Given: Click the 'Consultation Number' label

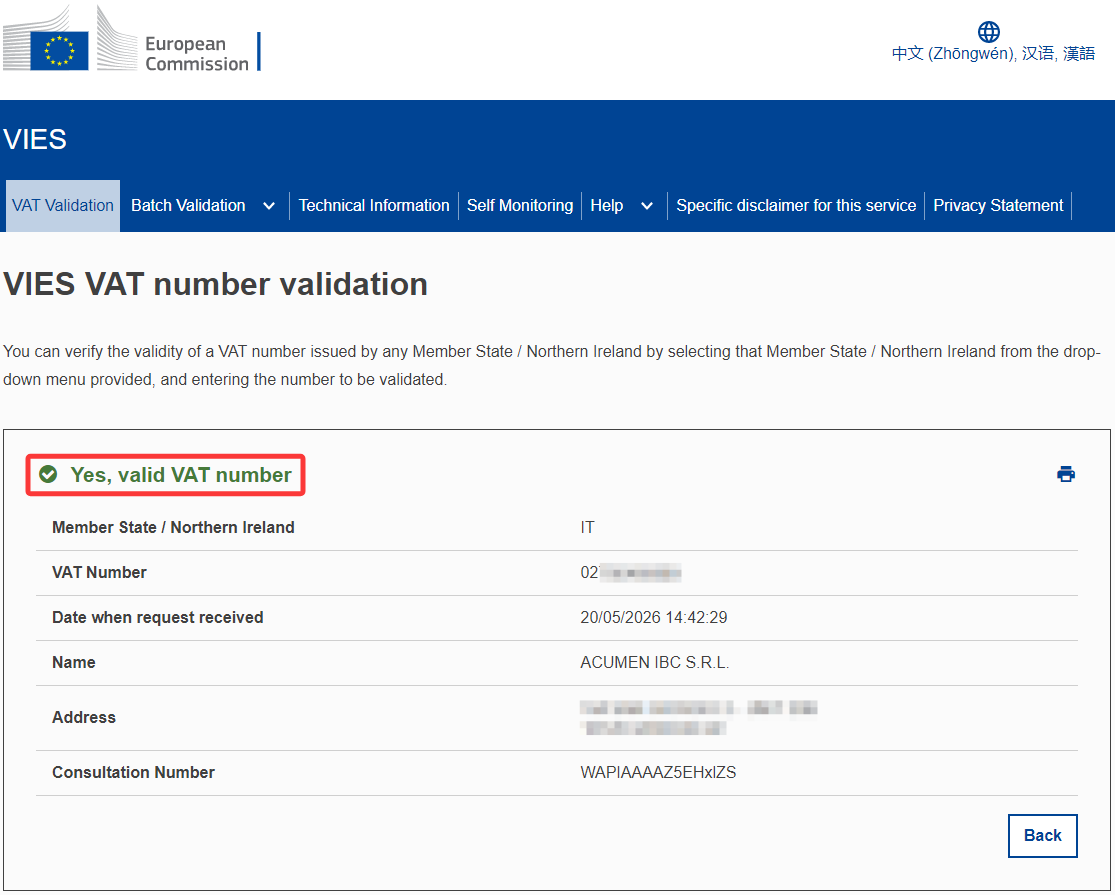Looking at the screenshot, I should (133, 773).
